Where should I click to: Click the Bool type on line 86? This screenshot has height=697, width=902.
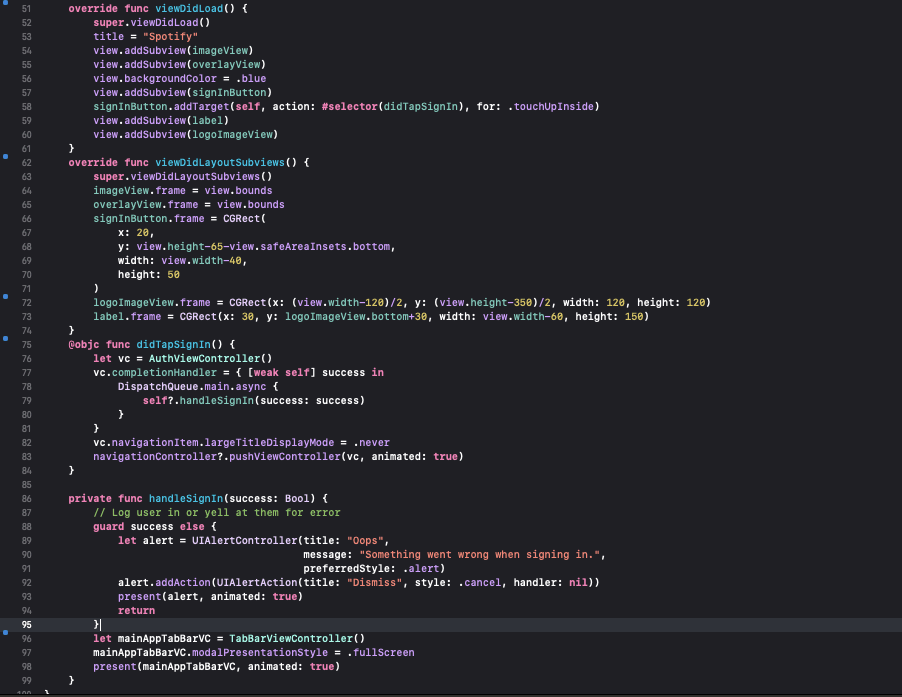297,499
